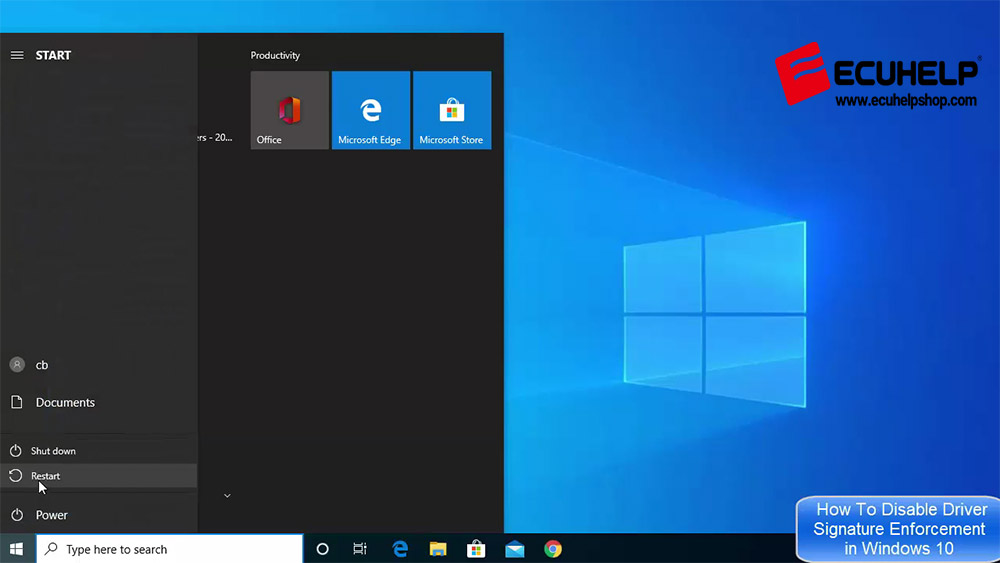Launch Google Chrome from taskbar
Image resolution: width=1000 pixels, height=563 pixels.
[553, 549]
